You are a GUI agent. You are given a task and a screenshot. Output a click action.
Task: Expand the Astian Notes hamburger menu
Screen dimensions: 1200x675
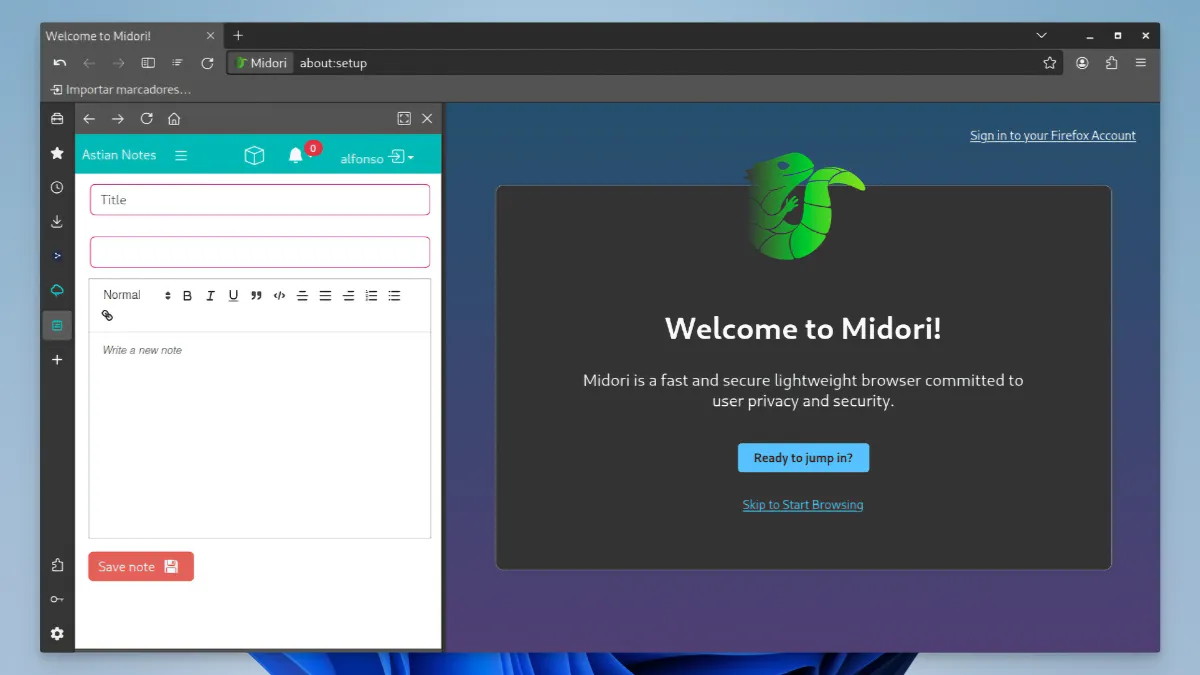(181, 155)
